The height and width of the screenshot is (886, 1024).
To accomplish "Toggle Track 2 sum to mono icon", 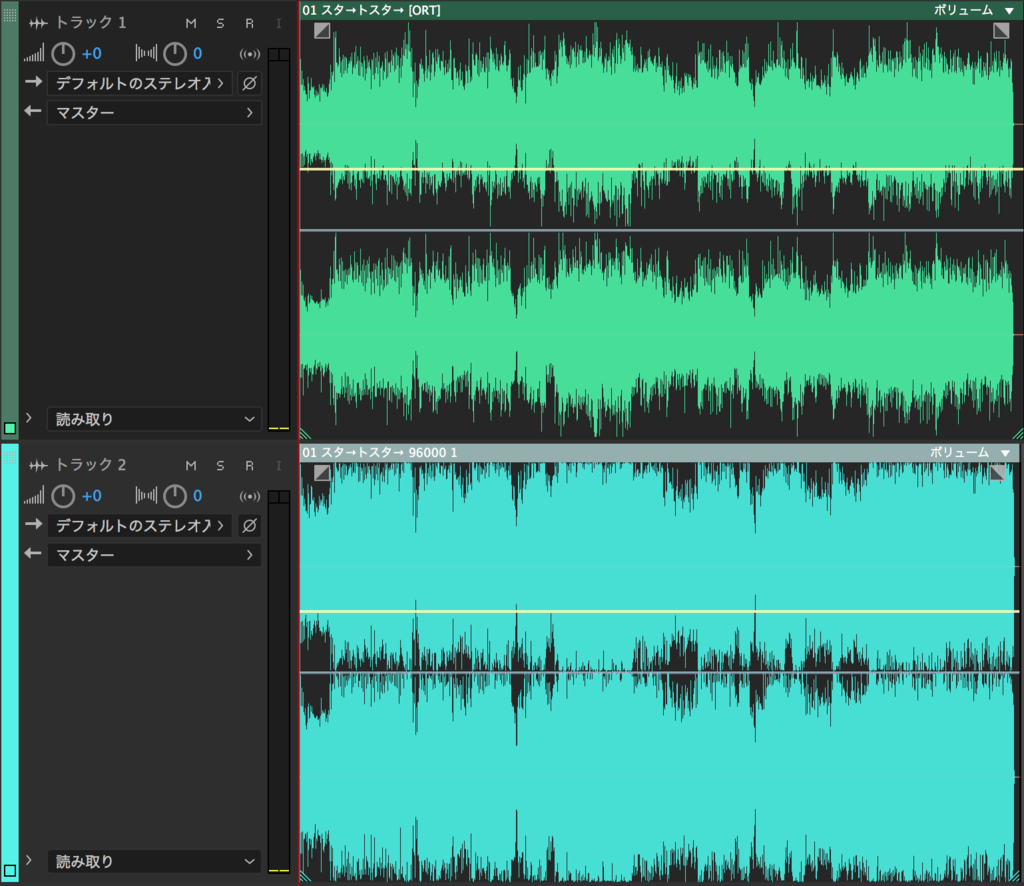I will point(249,497).
